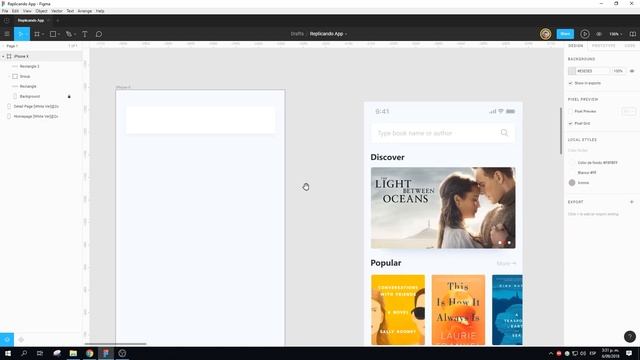
Task: Select the Homepage layer
Action: (36, 116)
